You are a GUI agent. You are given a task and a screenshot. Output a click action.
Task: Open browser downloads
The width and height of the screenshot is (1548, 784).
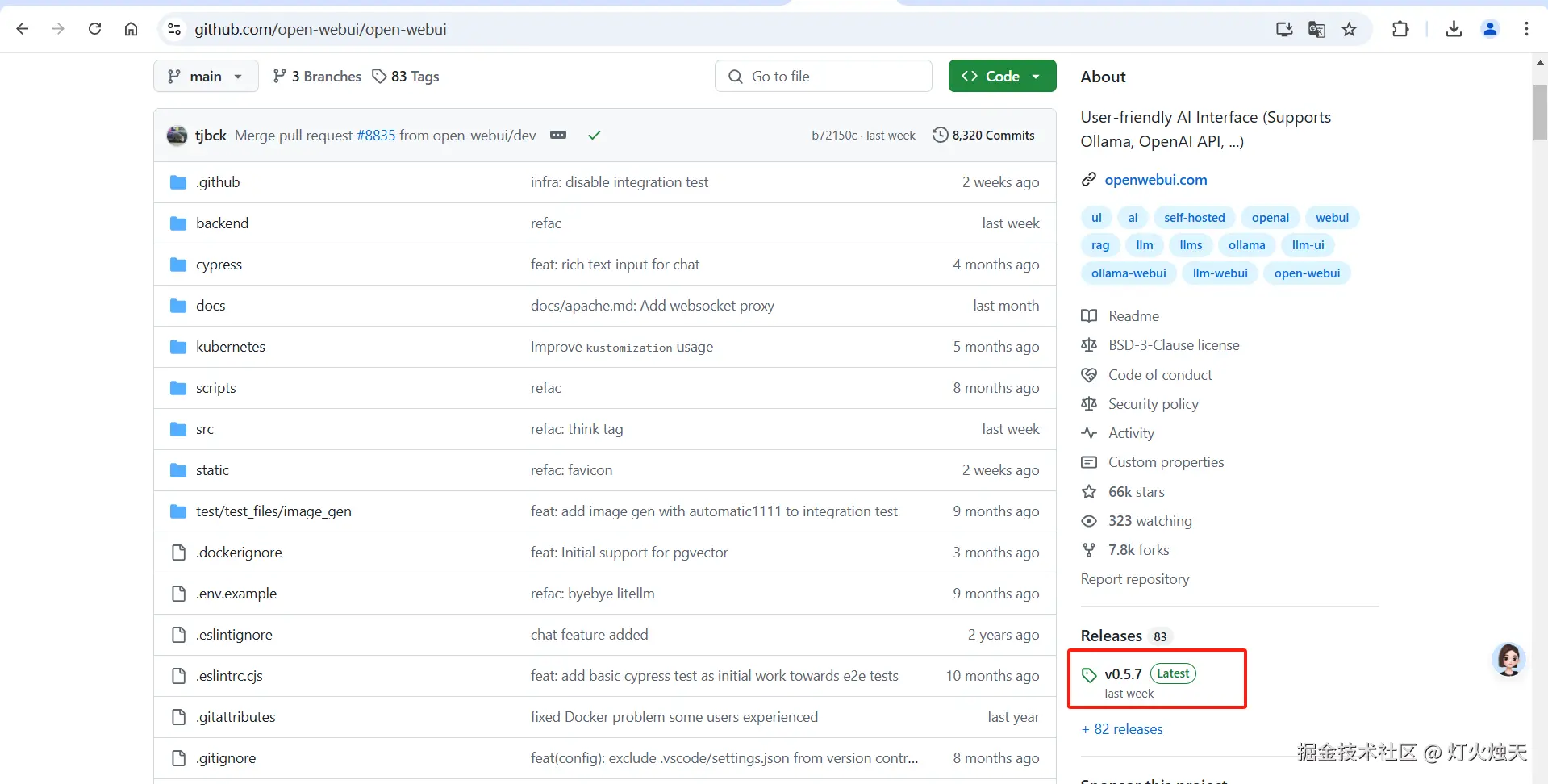tap(1454, 29)
